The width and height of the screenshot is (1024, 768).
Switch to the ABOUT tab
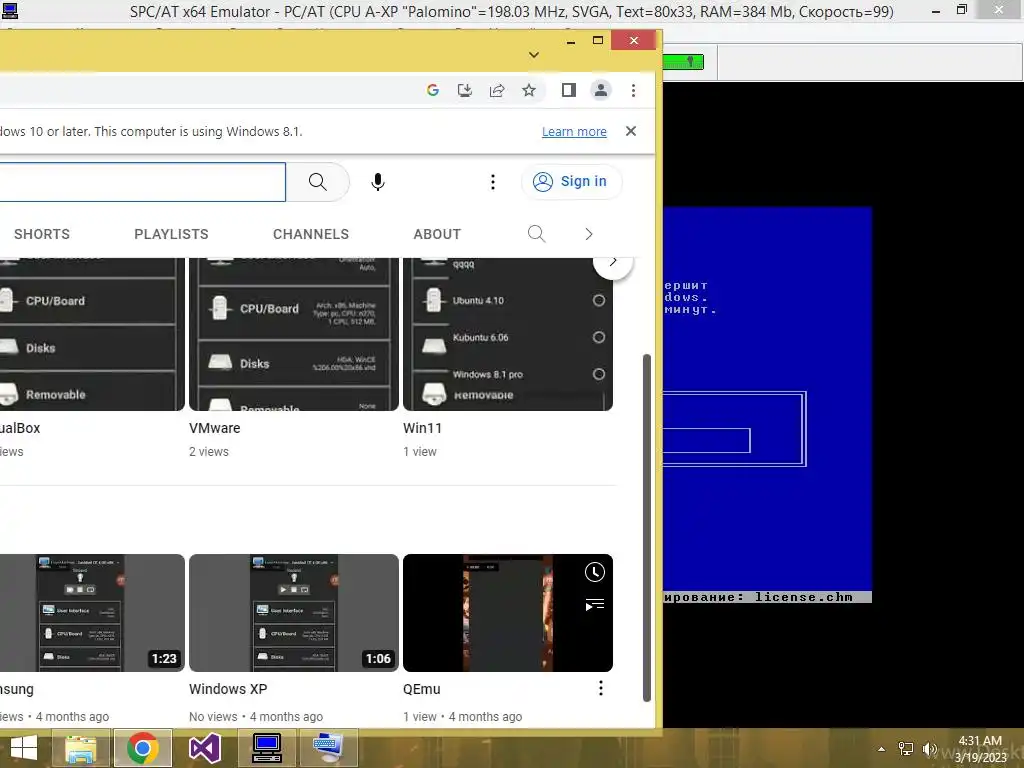pos(437,234)
